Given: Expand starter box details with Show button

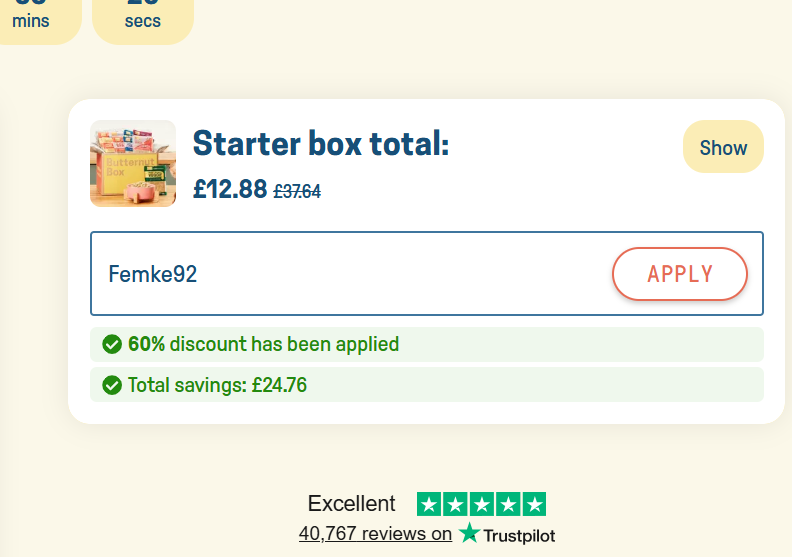Looking at the screenshot, I should coord(723,147).
